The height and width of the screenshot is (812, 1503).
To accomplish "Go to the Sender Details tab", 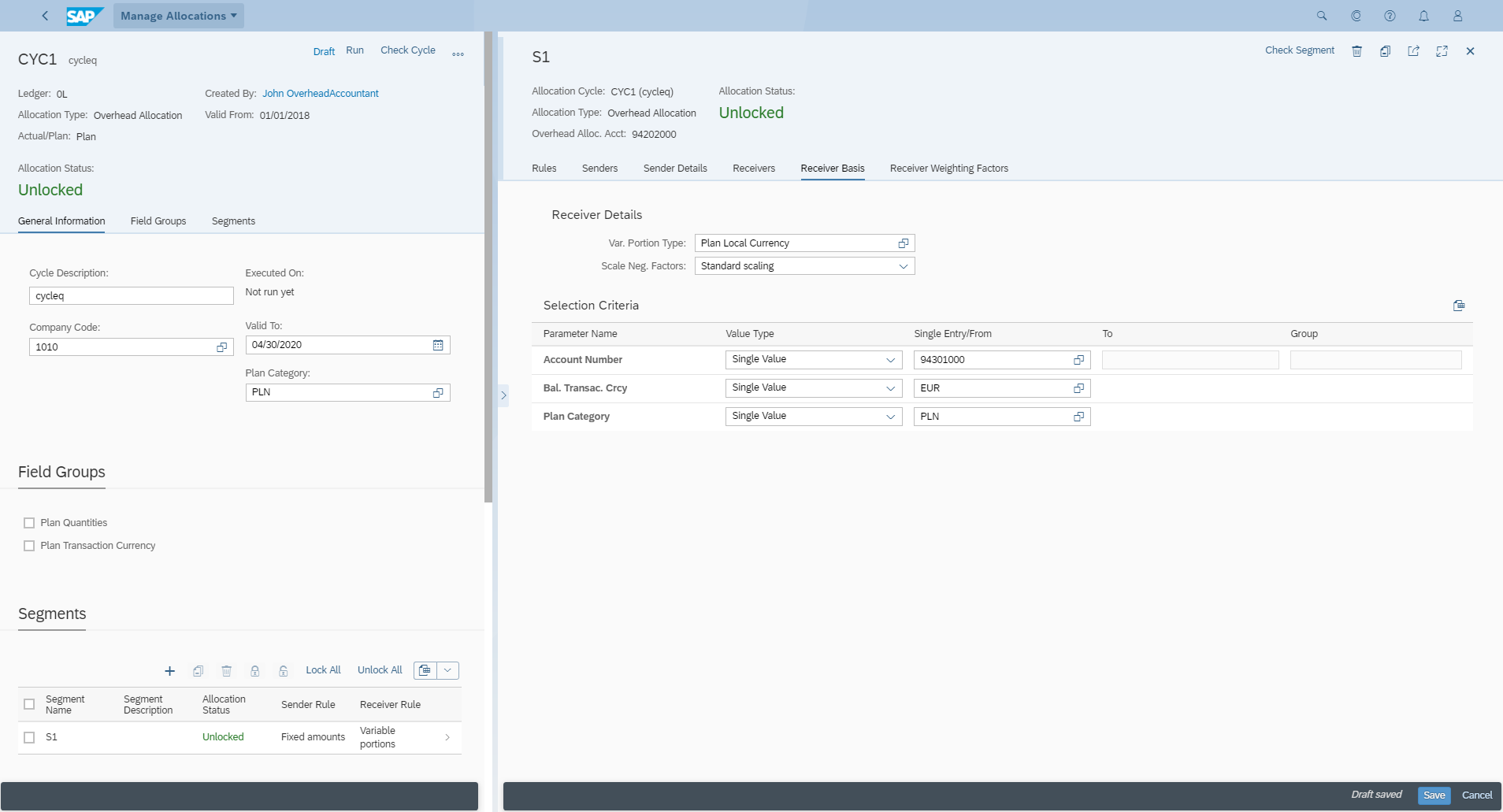I will coord(674,169).
